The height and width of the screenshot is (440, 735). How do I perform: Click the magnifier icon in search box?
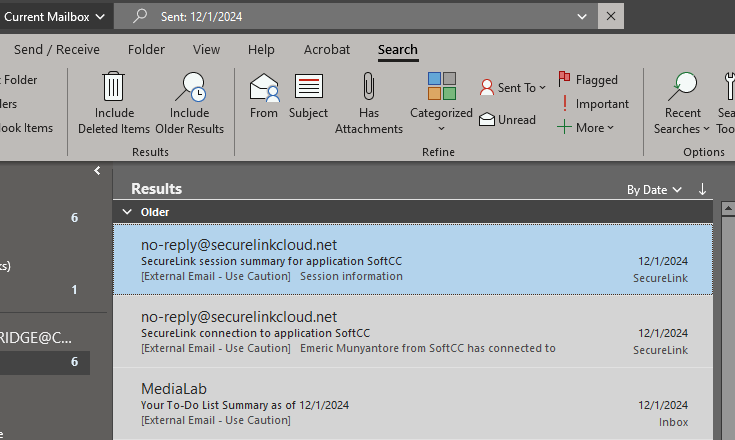click(140, 16)
